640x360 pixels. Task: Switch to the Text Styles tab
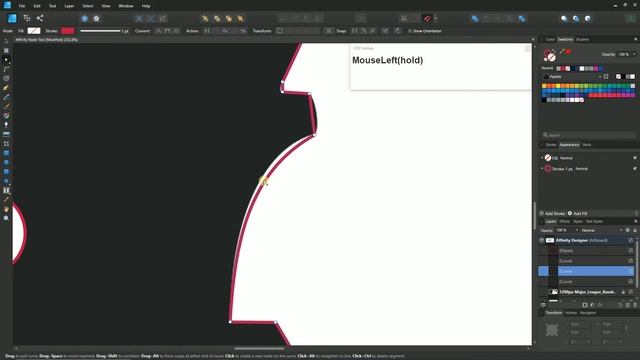coord(594,222)
